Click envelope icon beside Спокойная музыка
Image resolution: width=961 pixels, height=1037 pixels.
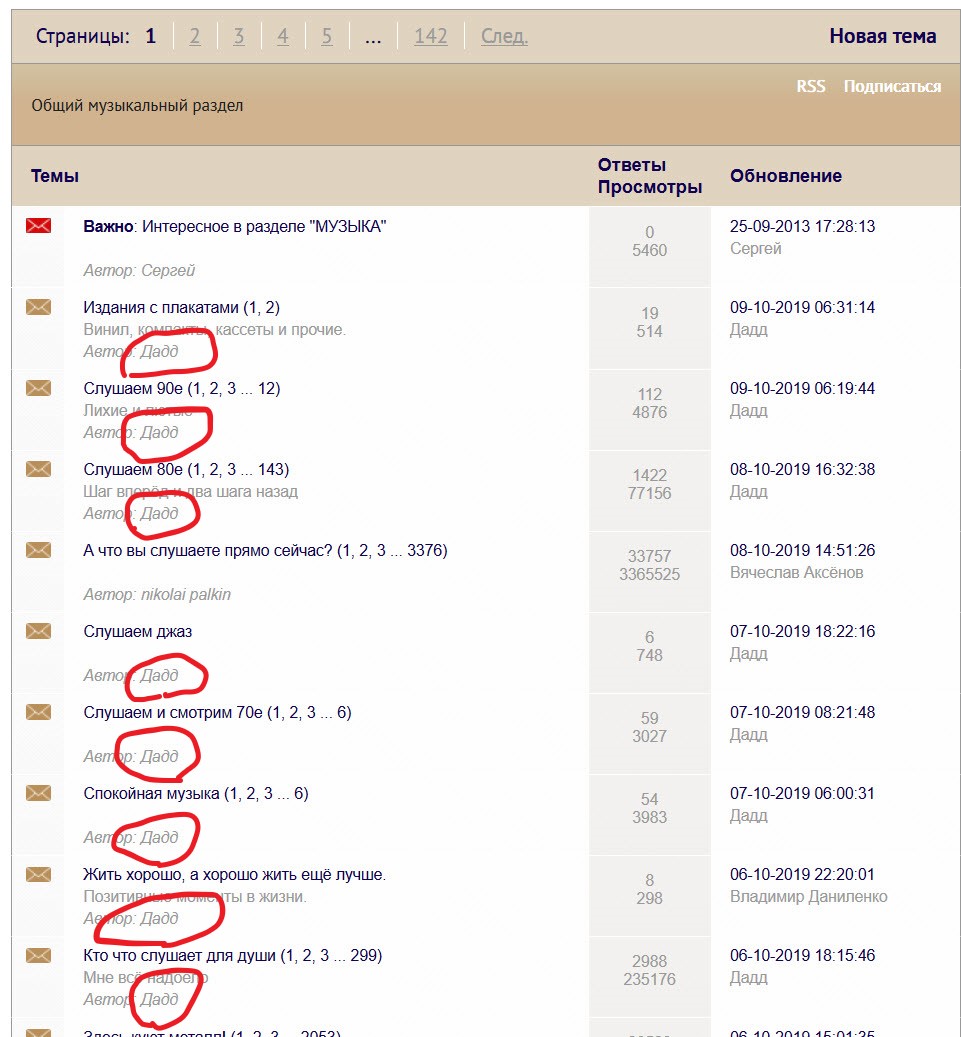pyautogui.click(x=38, y=793)
